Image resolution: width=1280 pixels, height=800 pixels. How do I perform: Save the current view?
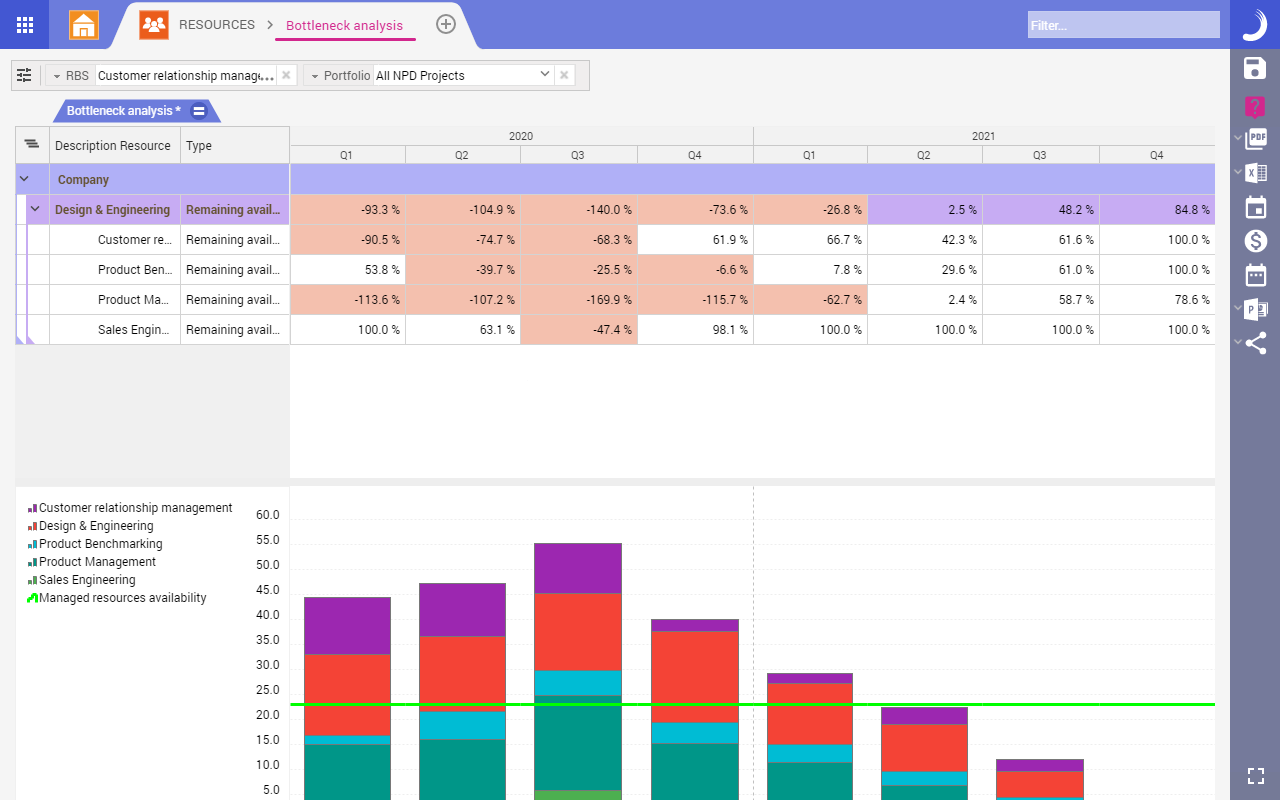pyautogui.click(x=1256, y=68)
